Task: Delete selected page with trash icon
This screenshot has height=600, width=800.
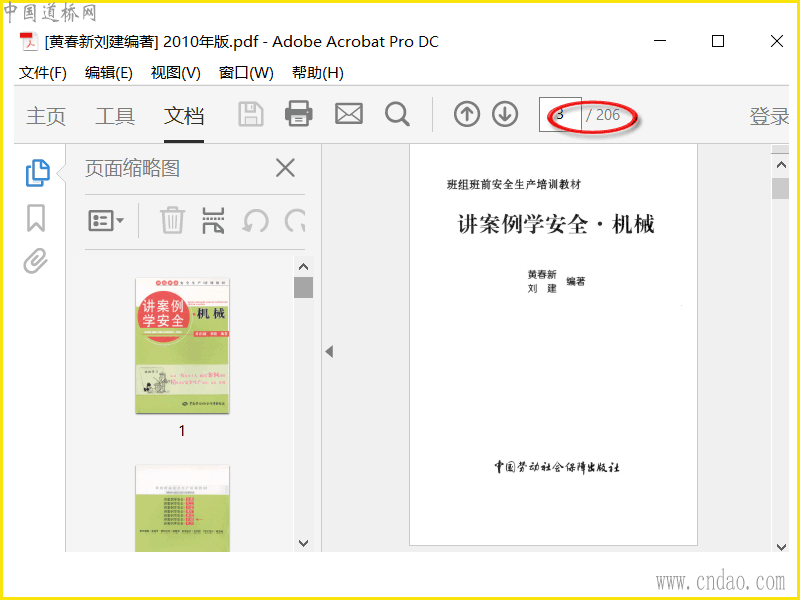Action: (172, 220)
